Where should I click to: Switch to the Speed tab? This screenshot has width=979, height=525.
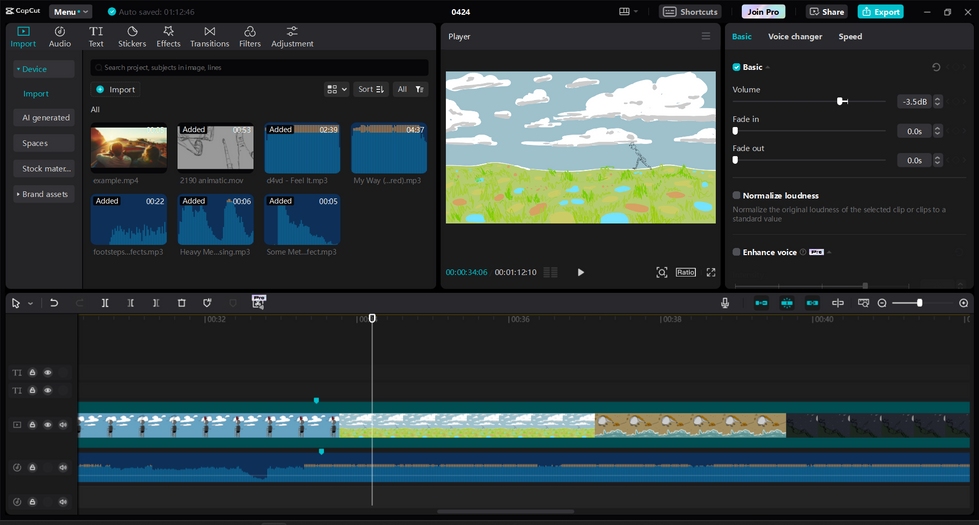(x=850, y=36)
